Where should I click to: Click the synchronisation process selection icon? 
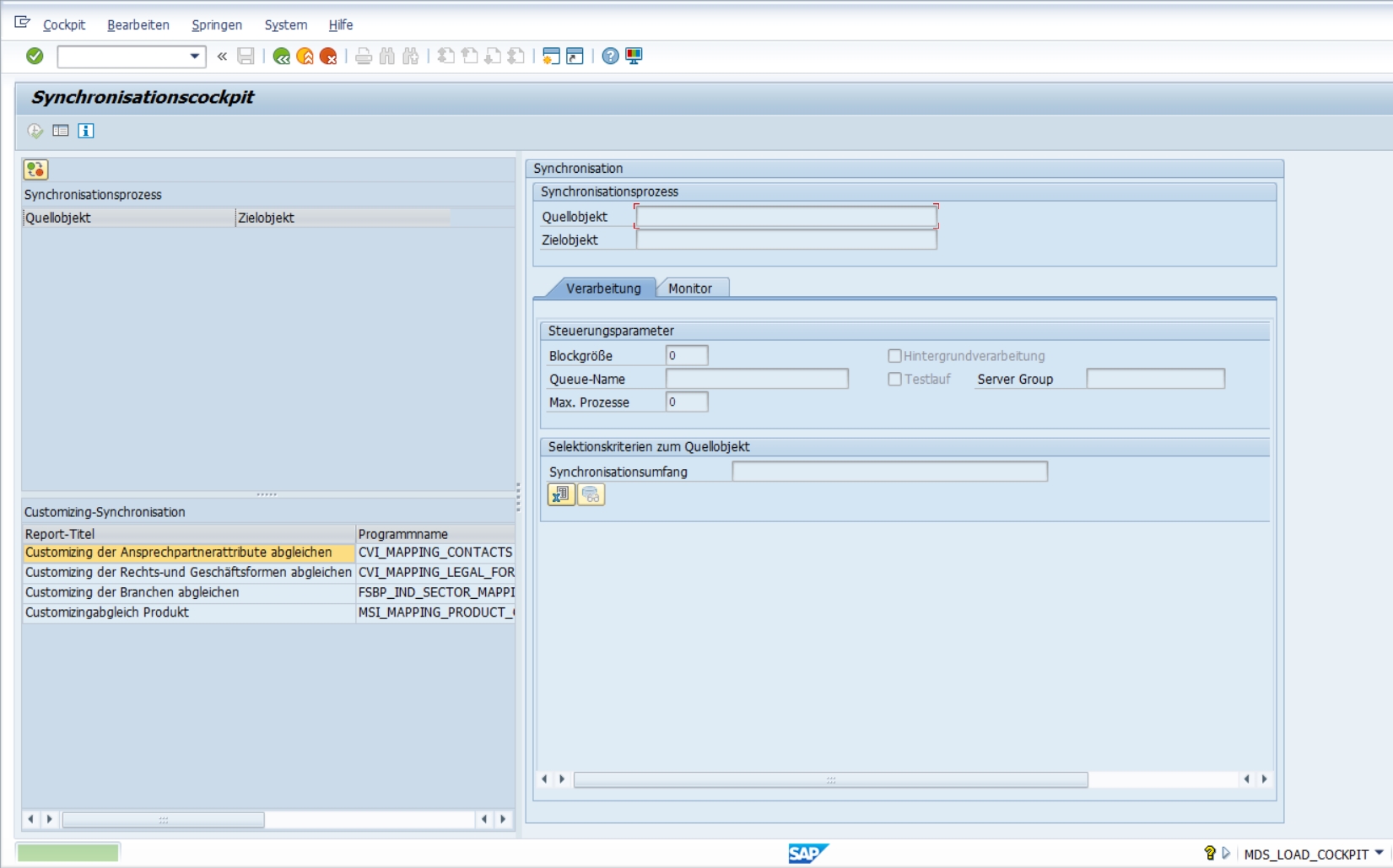tap(35, 170)
